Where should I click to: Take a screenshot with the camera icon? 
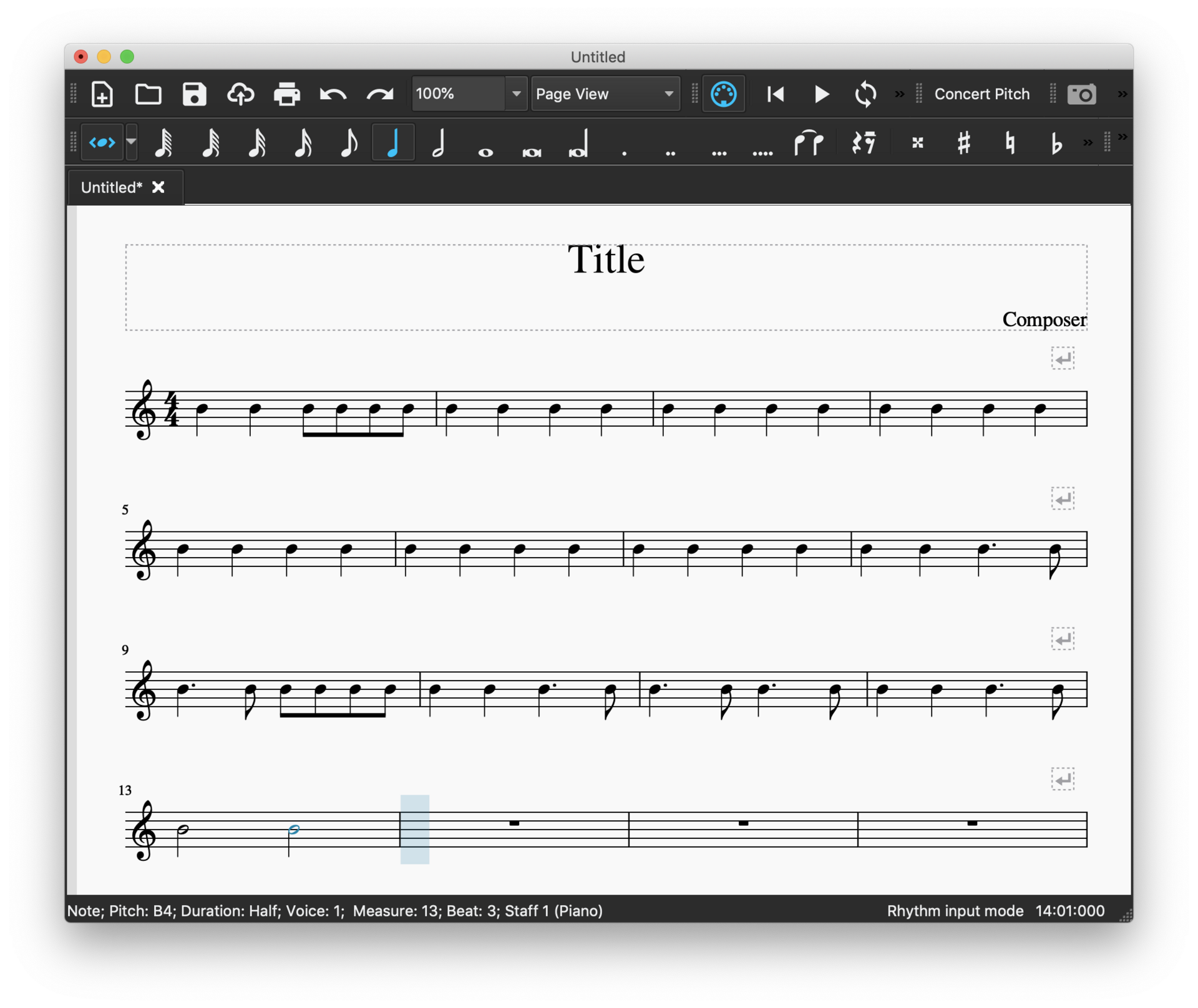pos(1081,94)
